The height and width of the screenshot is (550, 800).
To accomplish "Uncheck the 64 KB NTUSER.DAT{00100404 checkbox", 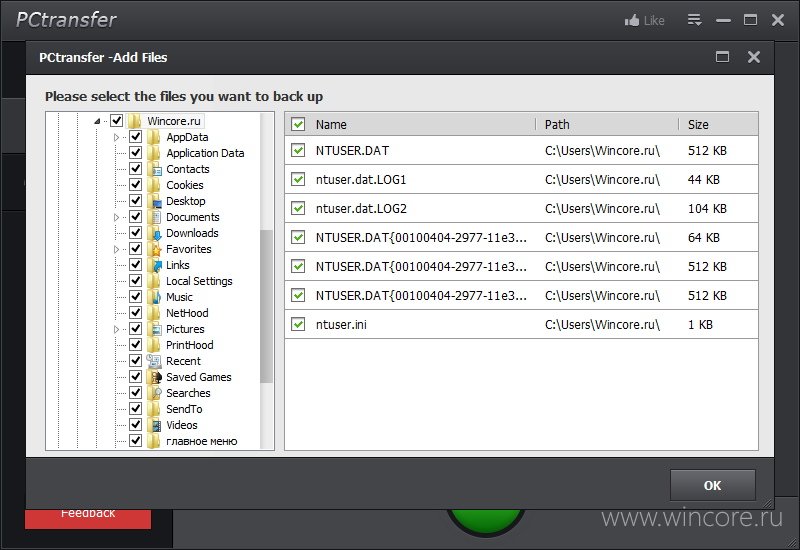I will 298,237.
